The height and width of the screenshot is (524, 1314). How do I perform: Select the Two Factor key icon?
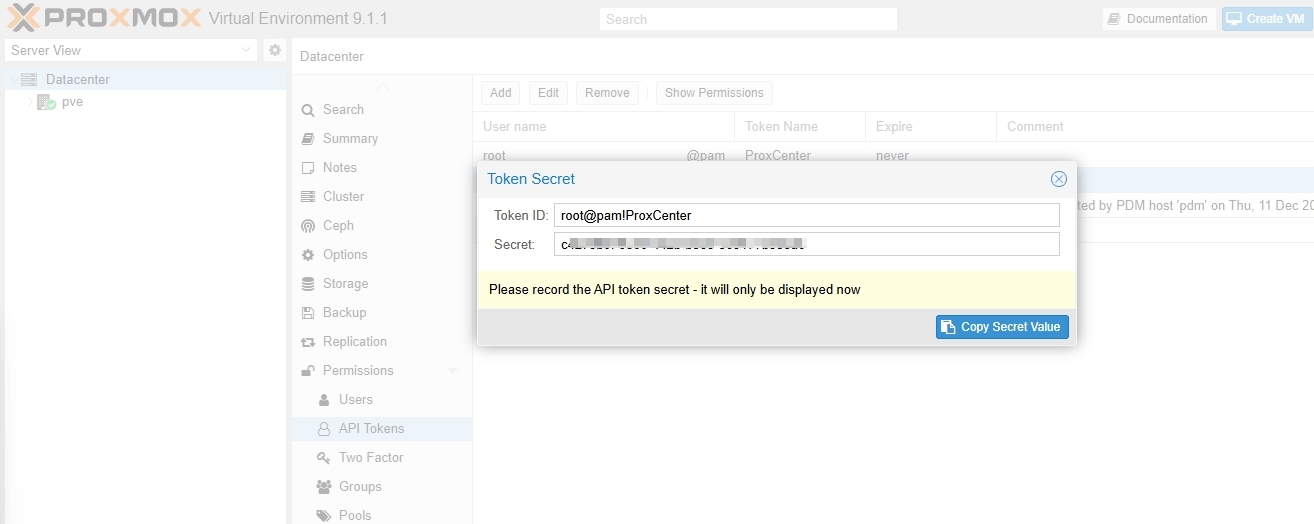[323, 458]
